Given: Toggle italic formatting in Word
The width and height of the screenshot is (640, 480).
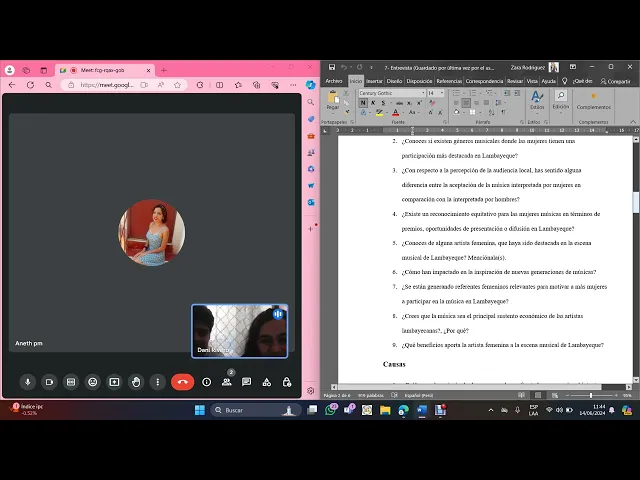Looking at the screenshot, I should coord(373,103).
